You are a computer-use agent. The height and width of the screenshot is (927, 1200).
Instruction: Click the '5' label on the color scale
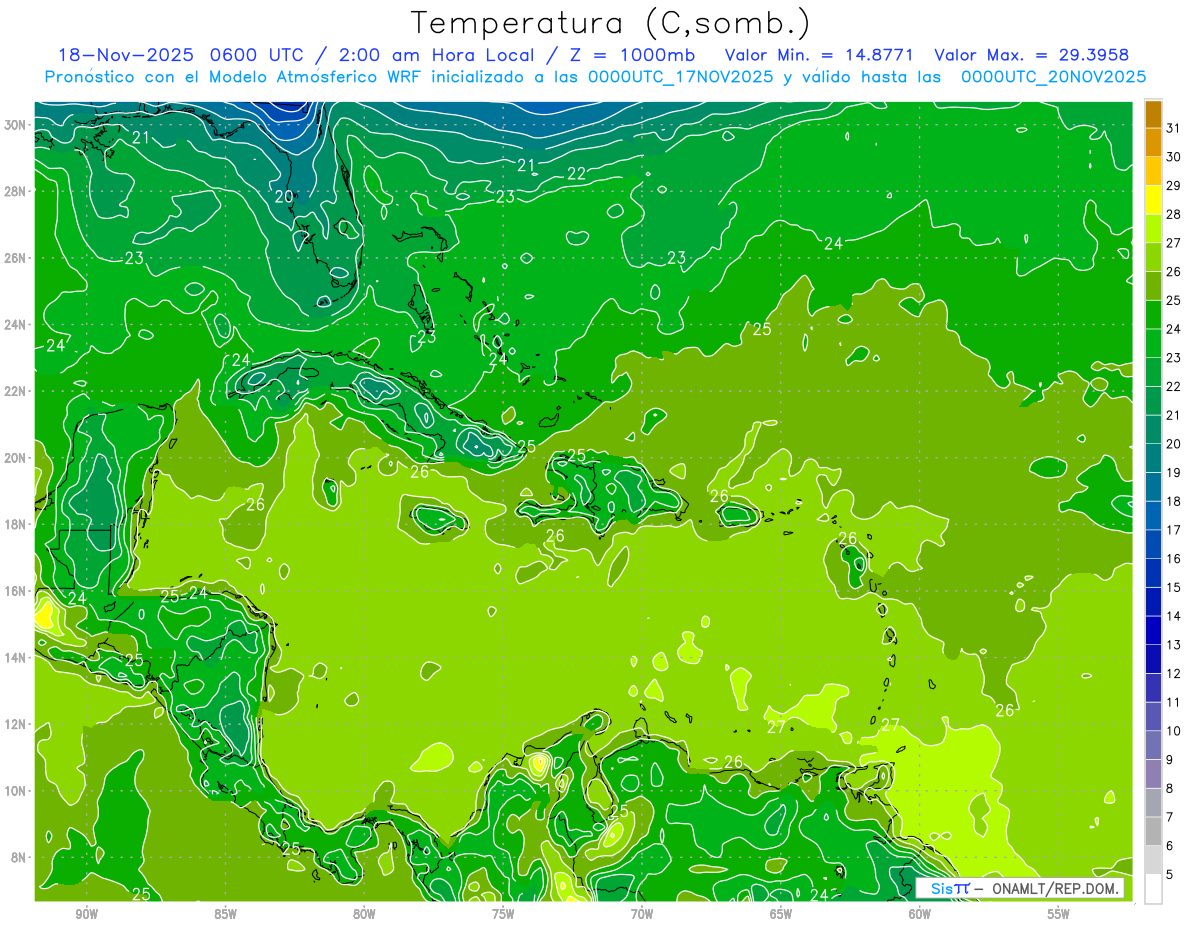[1170, 875]
